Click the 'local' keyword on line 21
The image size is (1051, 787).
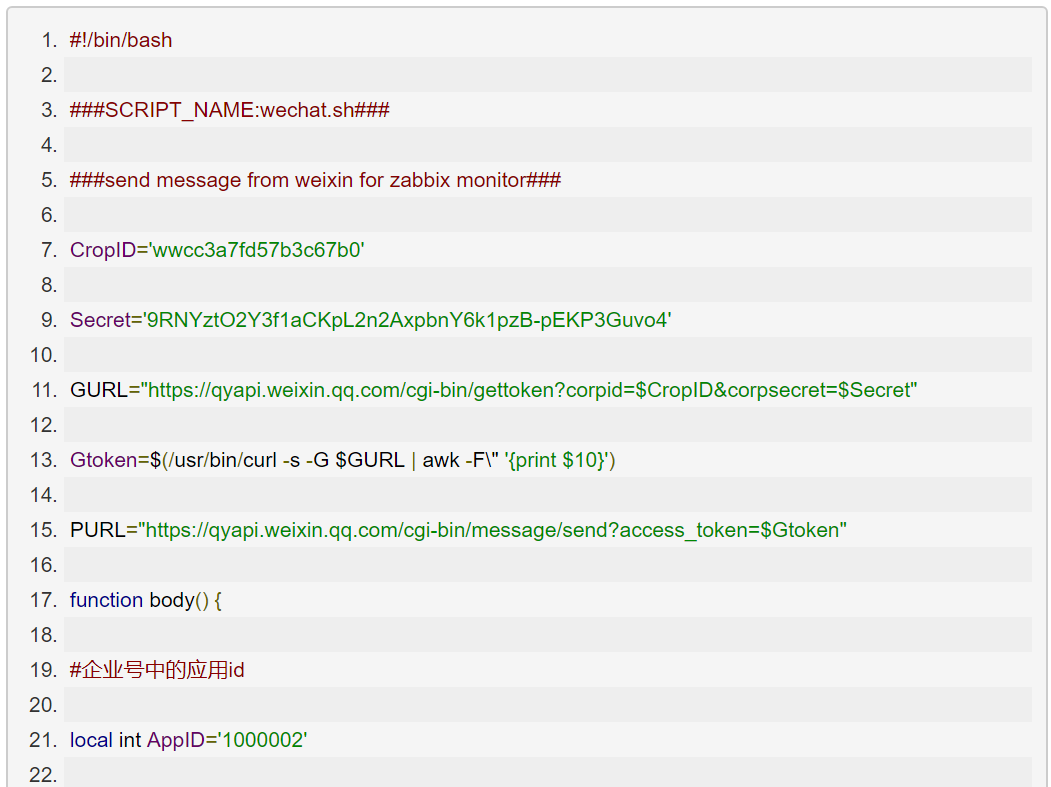coord(91,740)
